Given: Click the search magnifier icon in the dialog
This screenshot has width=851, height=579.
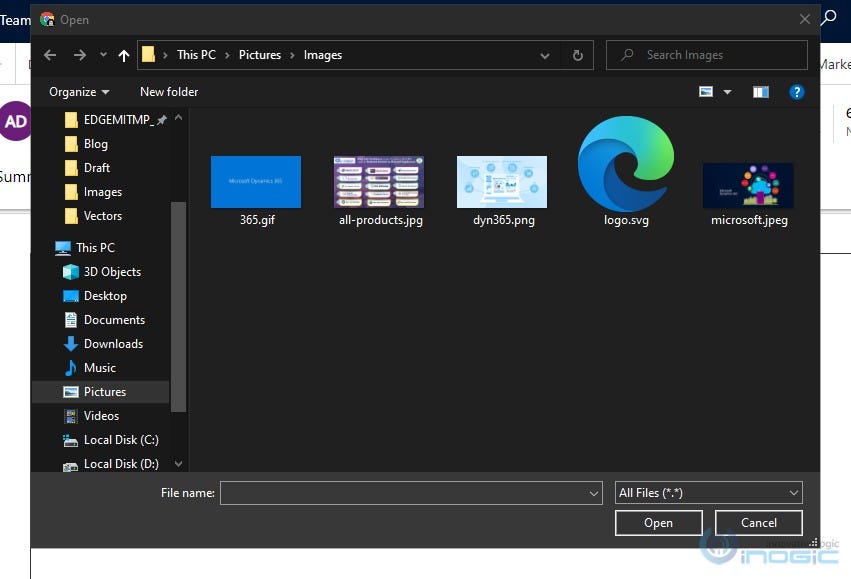Looking at the screenshot, I should 627,54.
